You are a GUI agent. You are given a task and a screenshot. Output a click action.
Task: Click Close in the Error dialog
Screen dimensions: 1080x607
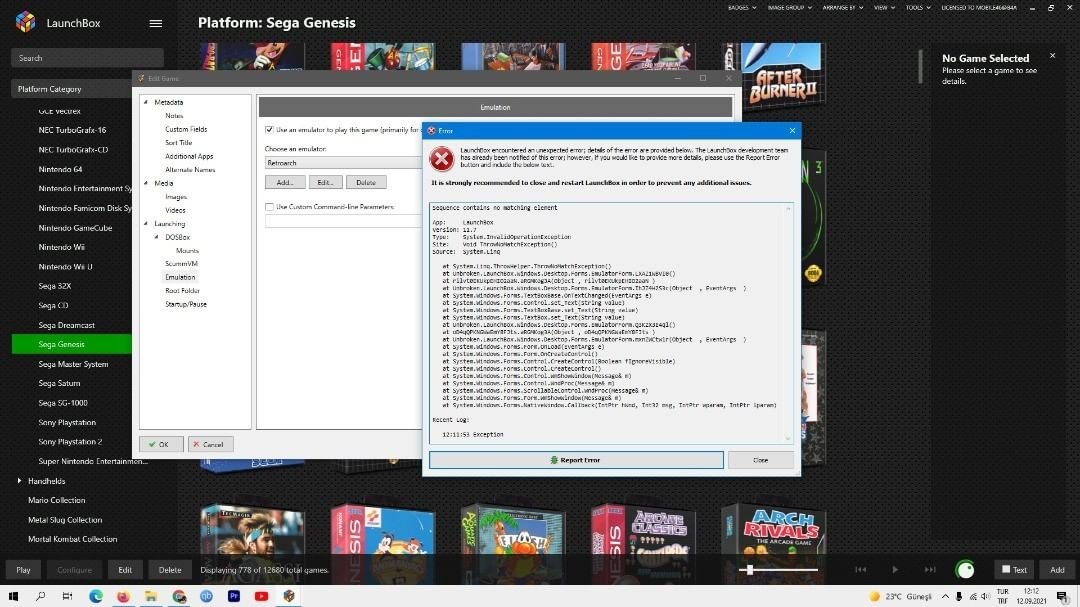tap(760, 460)
